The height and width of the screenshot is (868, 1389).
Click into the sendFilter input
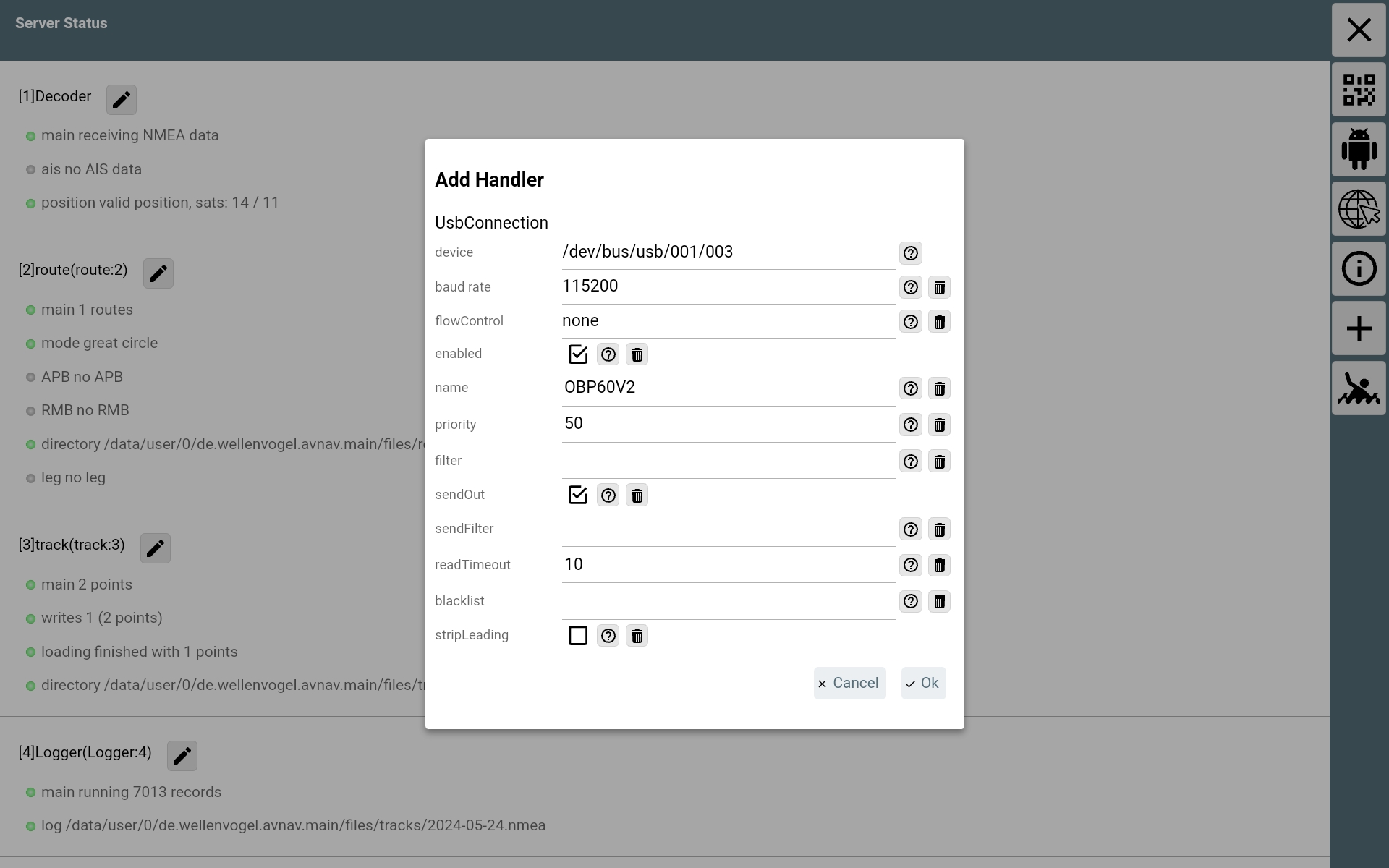[729, 528]
